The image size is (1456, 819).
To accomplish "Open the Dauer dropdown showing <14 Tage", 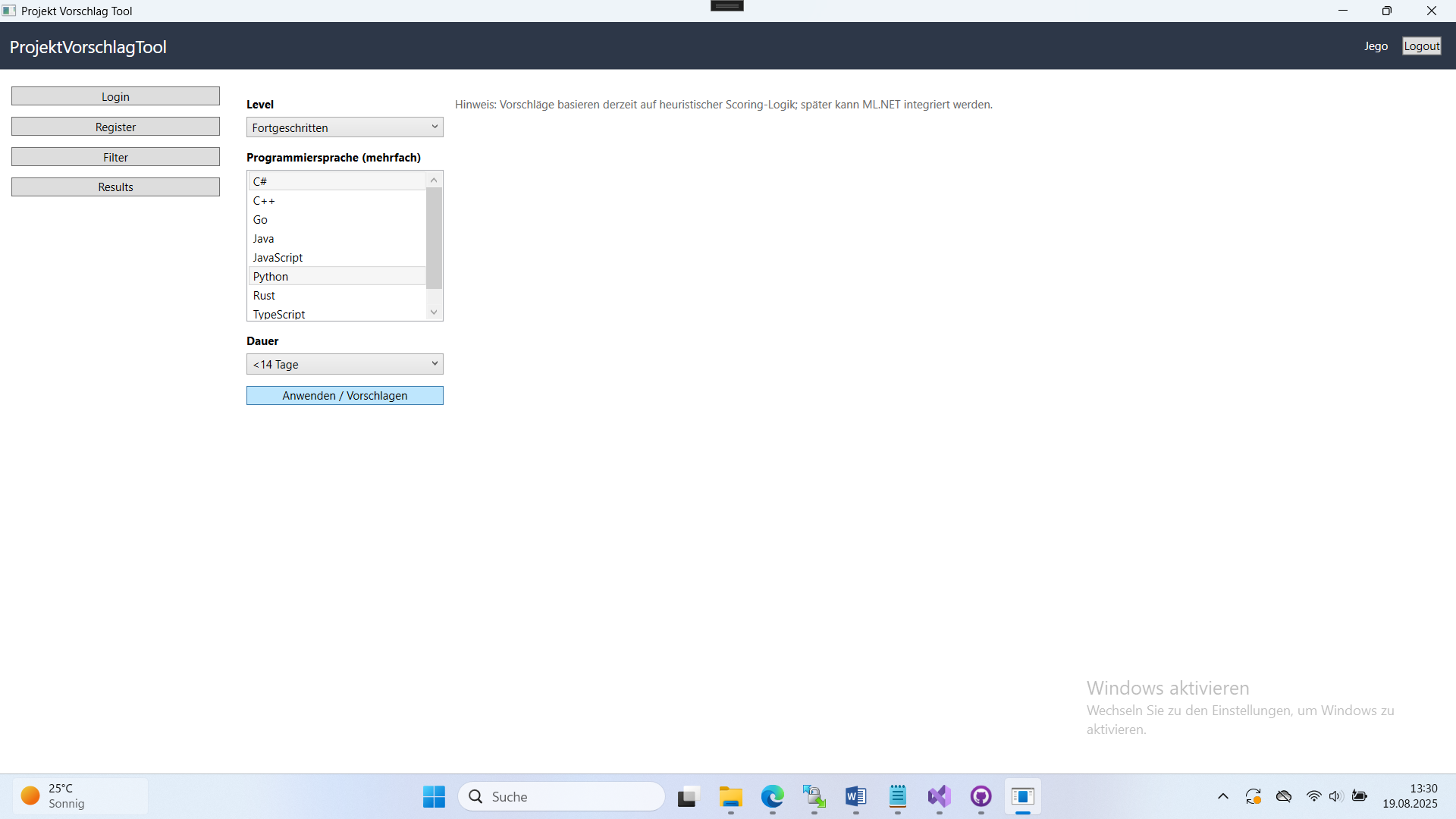I will point(344,364).
